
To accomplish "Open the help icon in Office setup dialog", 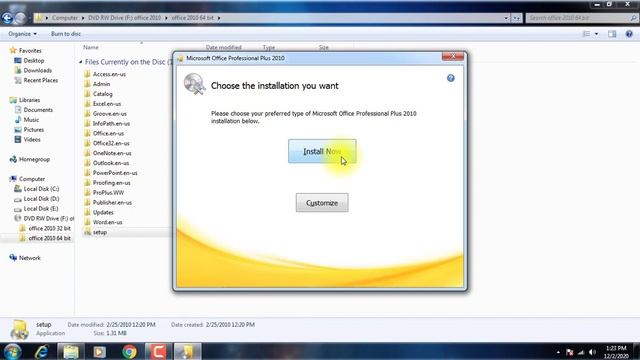I will point(451,78).
